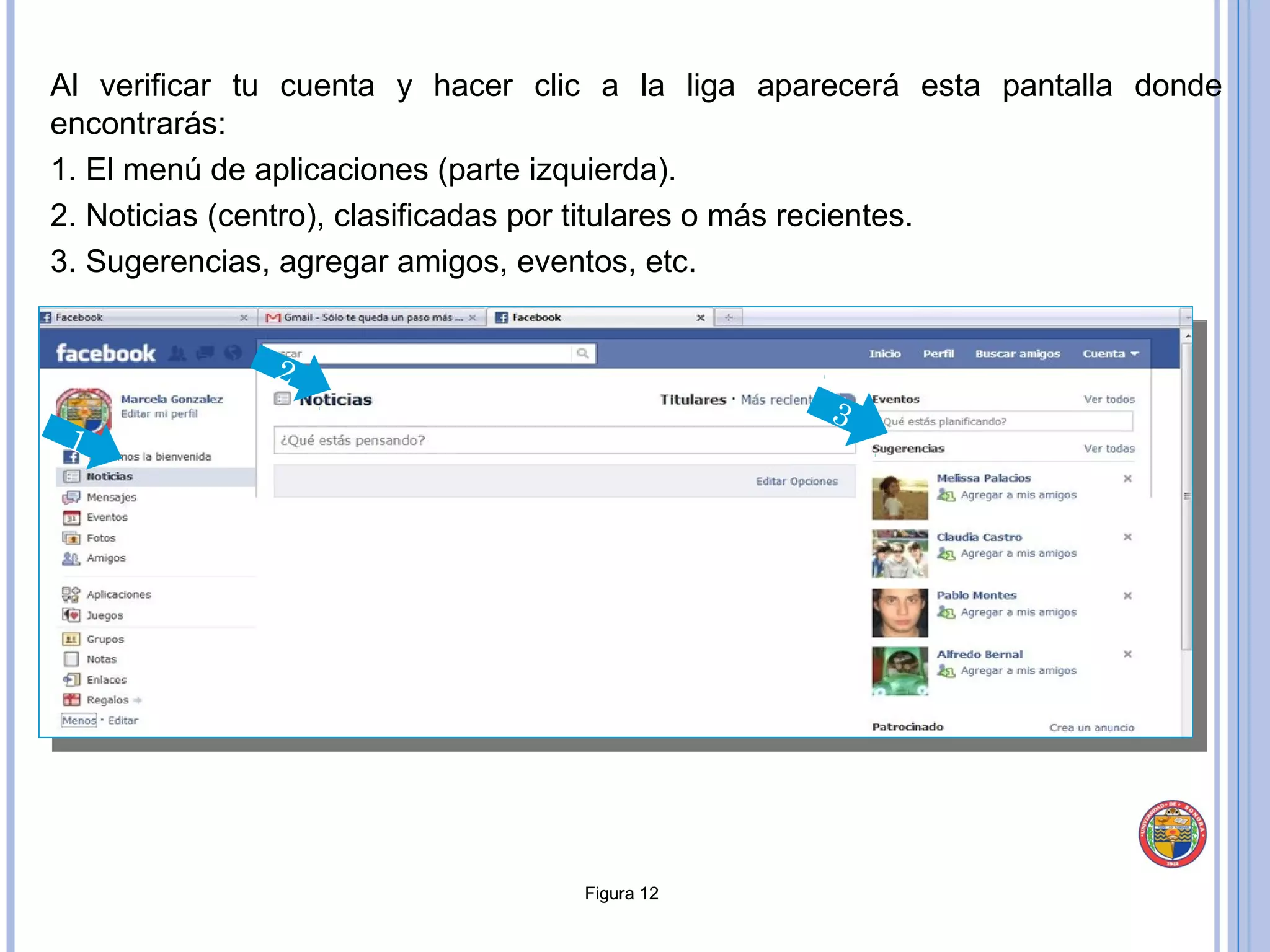Focus the Facebook search field
The width and height of the screenshot is (1270, 952).
pyautogui.click(x=428, y=353)
